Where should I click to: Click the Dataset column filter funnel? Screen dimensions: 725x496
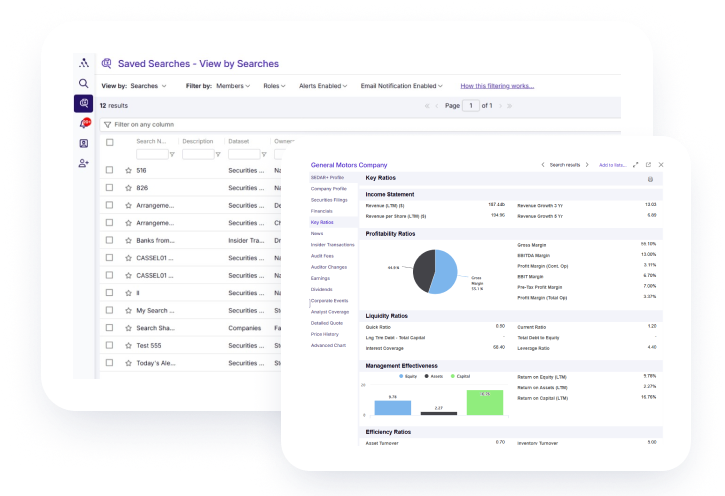coord(264,154)
